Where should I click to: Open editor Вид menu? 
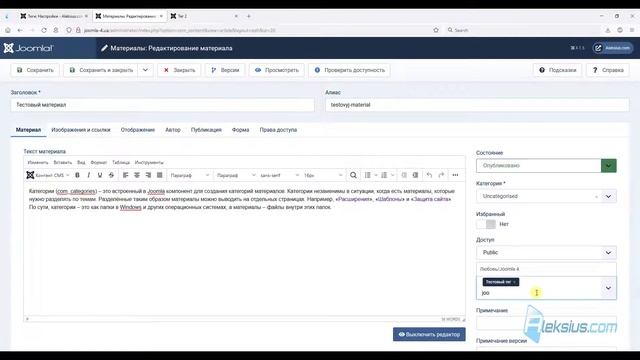(81, 162)
